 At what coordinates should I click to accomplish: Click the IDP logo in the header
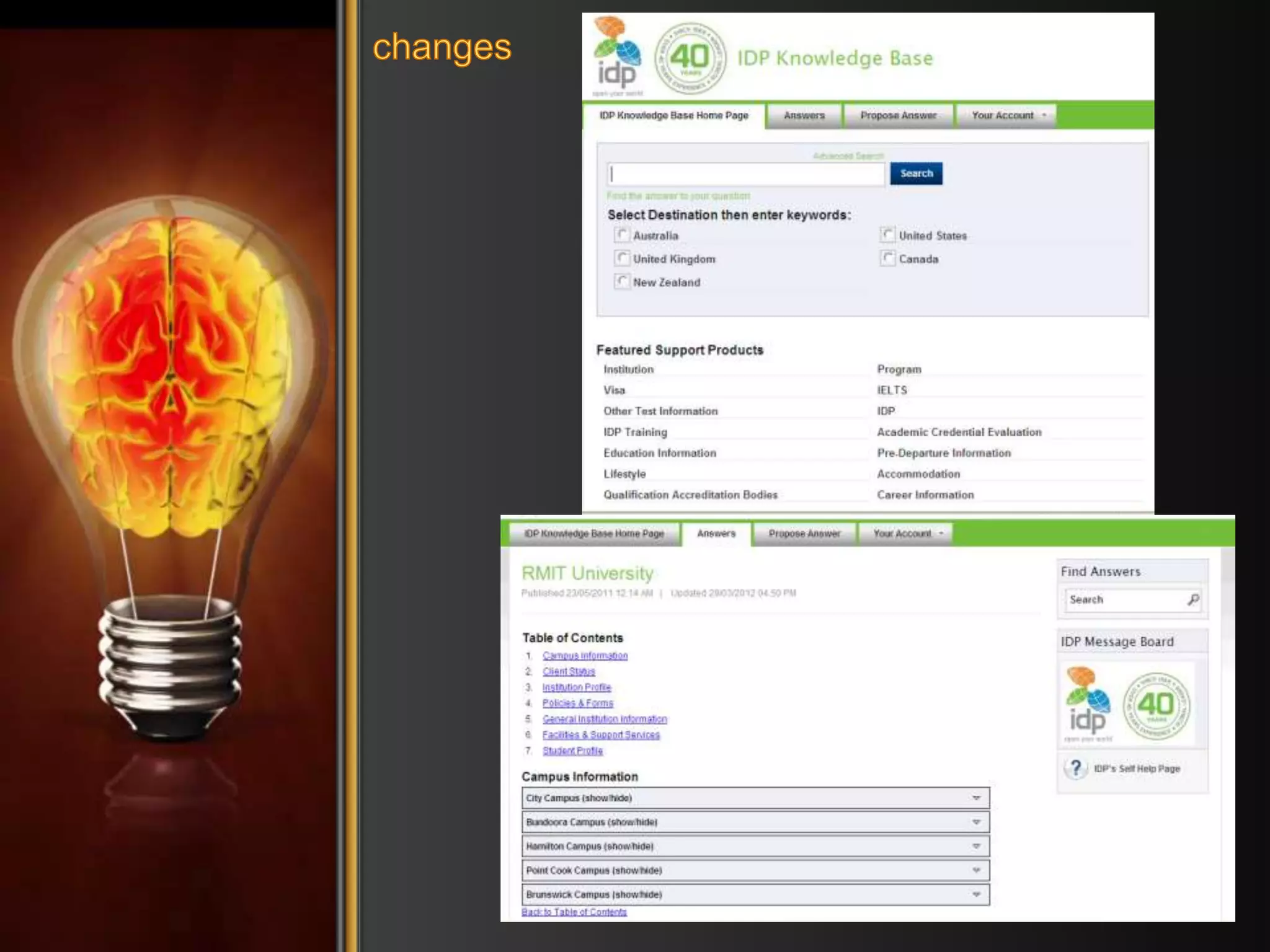pyautogui.click(x=617, y=57)
